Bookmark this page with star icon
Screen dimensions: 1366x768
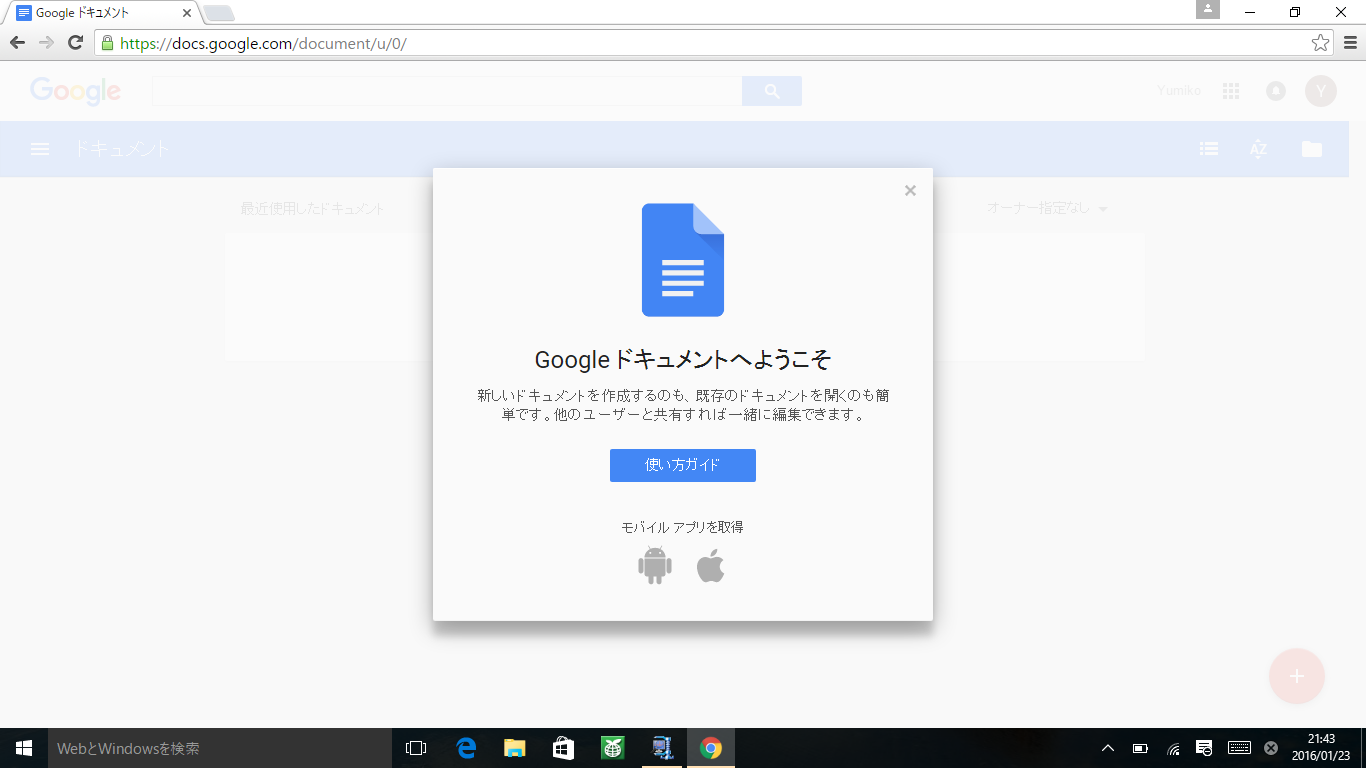1320,42
